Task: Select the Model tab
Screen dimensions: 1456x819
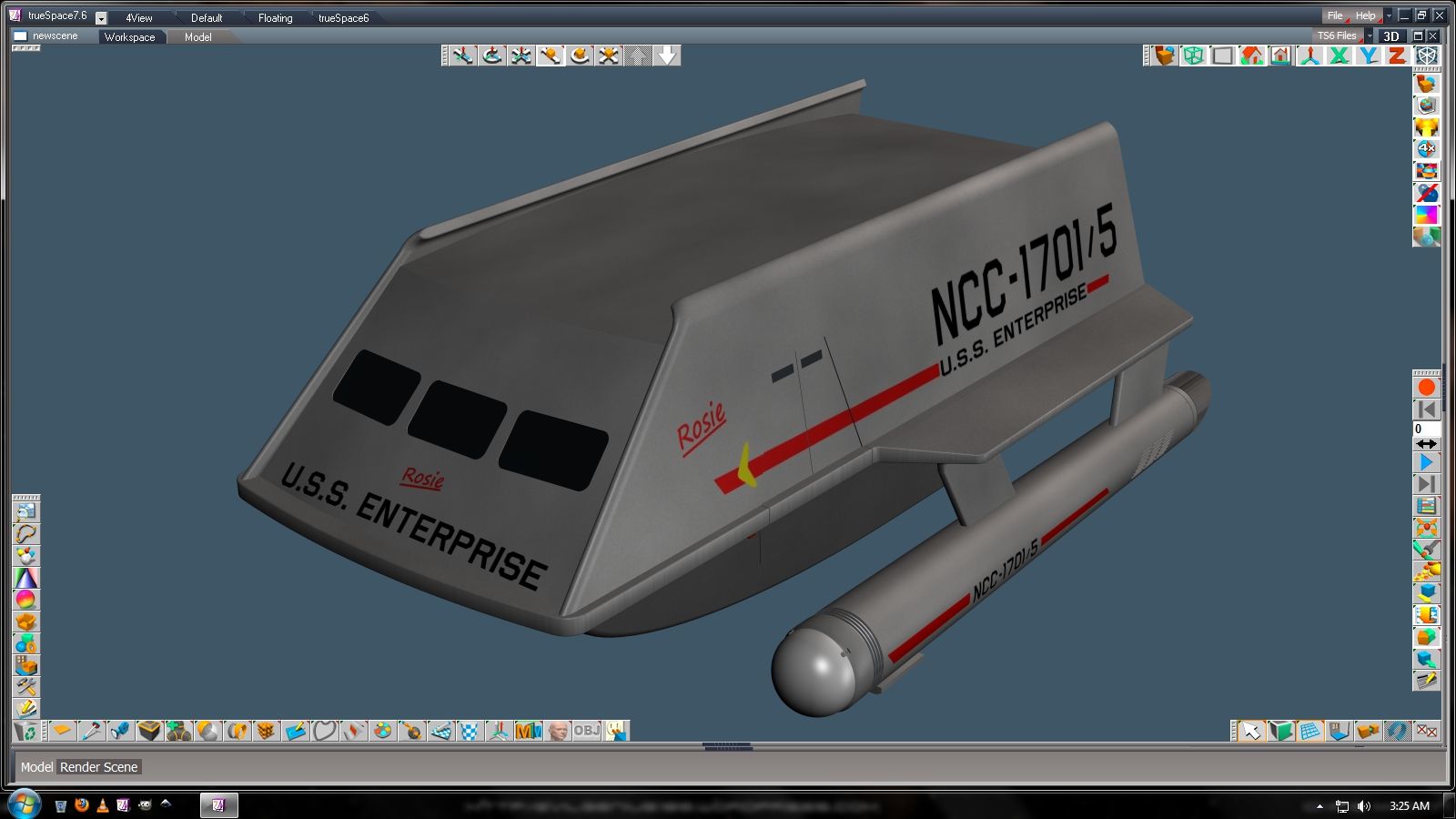Action: [x=198, y=37]
